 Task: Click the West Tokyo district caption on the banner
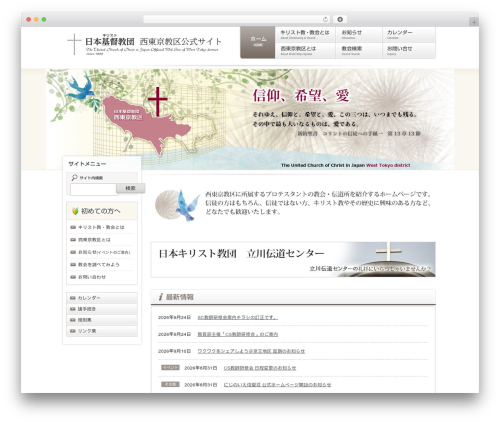388,165
